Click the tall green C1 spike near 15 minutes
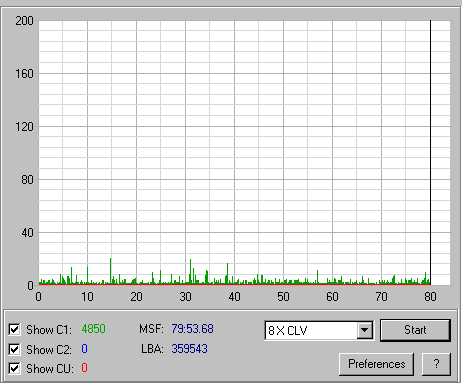Image resolution: width=462 pixels, height=384 pixels. [111, 271]
